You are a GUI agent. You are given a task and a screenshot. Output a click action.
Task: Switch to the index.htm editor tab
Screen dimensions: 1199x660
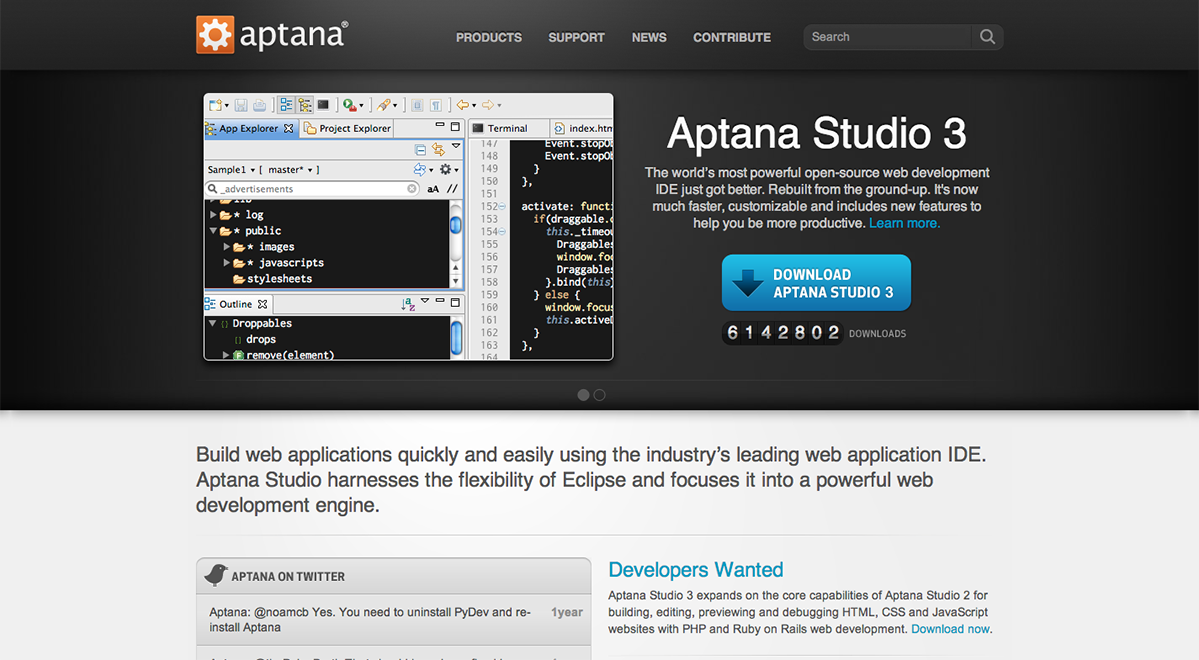(x=583, y=128)
